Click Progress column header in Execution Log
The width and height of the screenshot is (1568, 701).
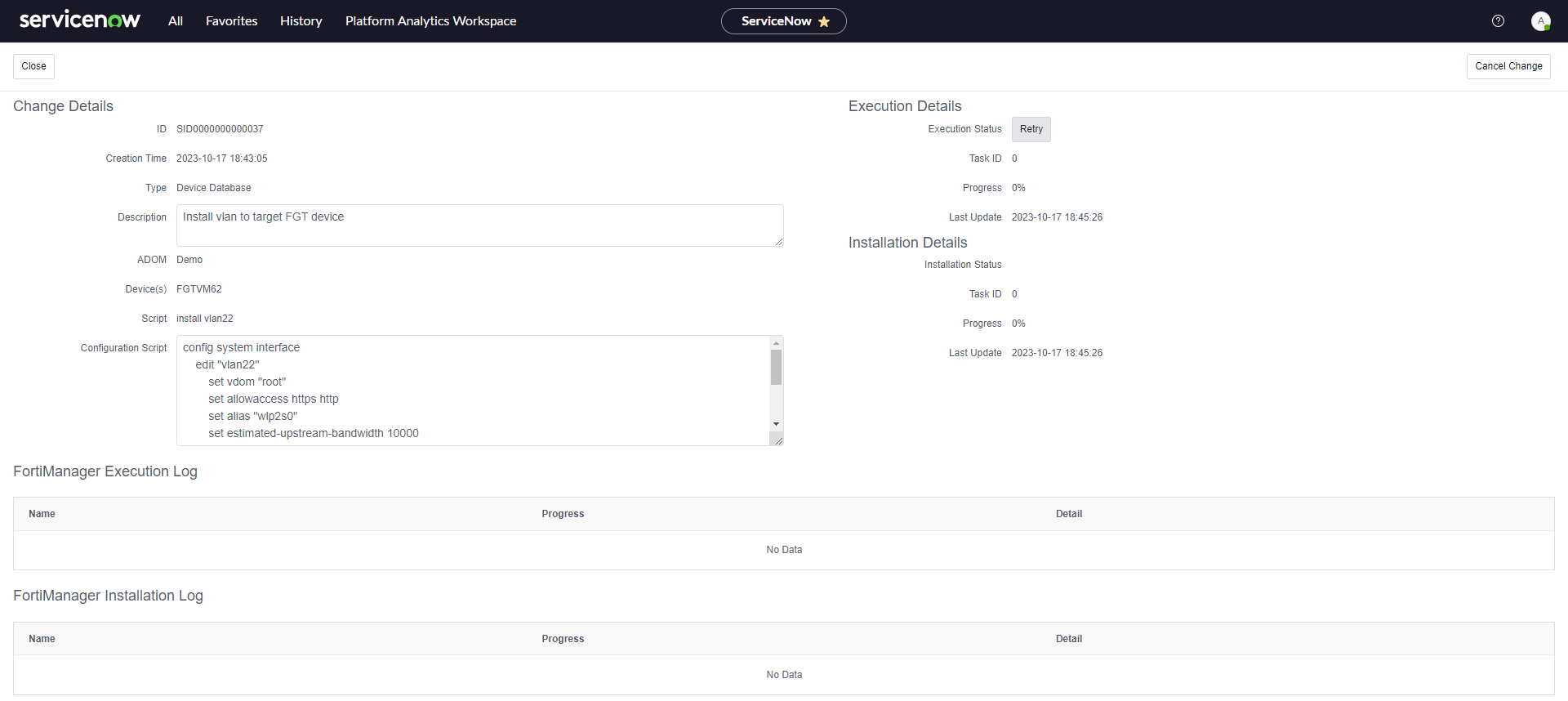pyautogui.click(x=563, y=514)
